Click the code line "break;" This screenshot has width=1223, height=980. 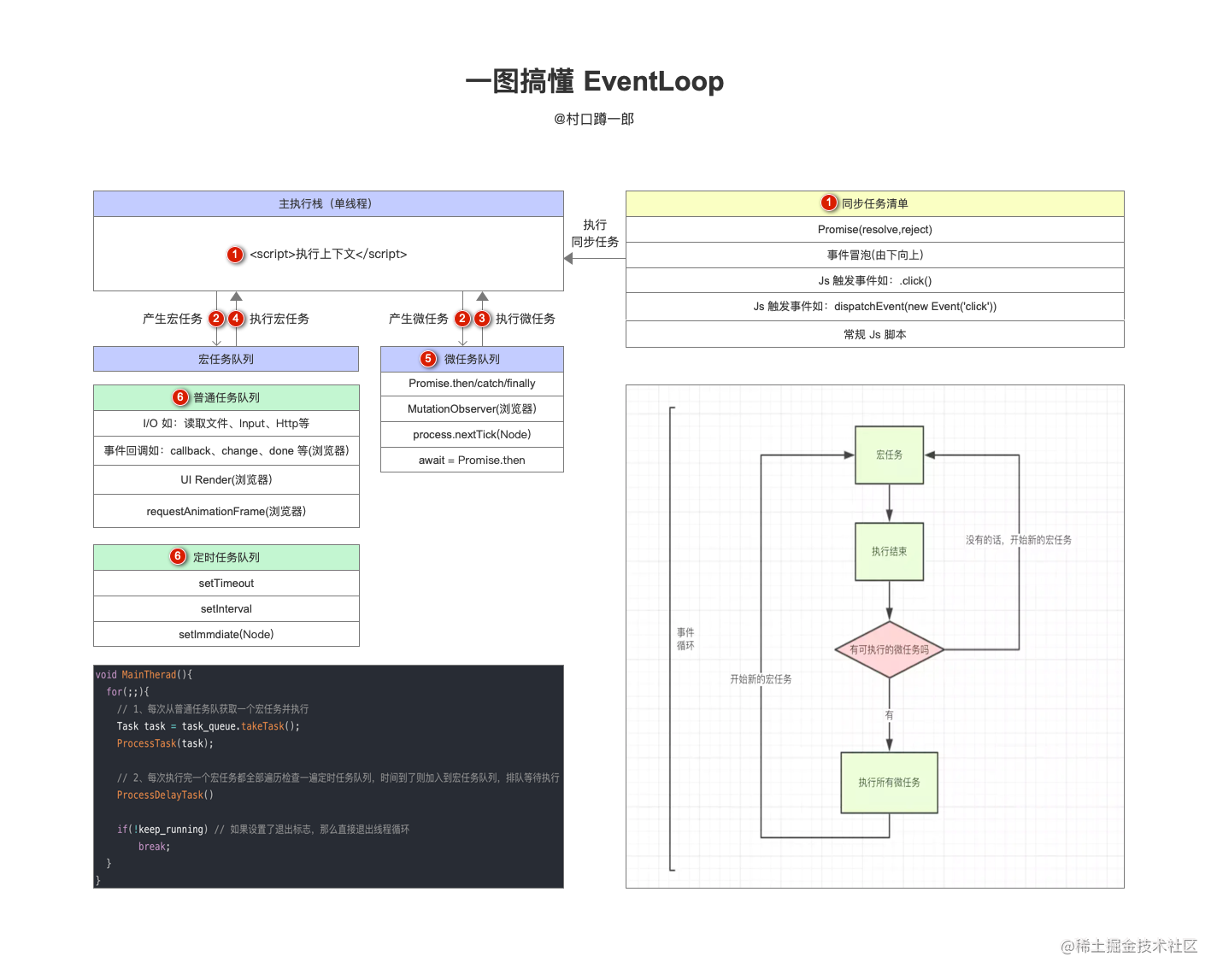[x=155, y=847]
